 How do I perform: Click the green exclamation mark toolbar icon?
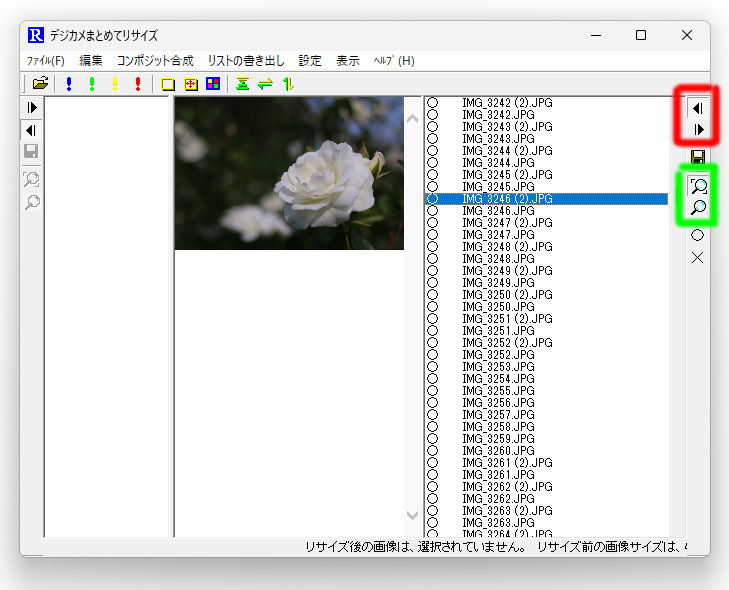point(92,84)
